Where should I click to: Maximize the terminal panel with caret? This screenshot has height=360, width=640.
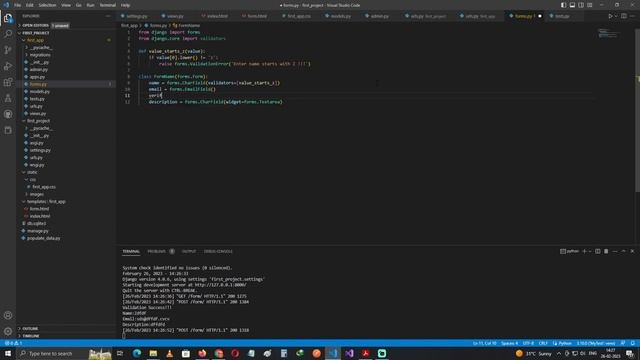pyautogui.click(x=623, y=251)
